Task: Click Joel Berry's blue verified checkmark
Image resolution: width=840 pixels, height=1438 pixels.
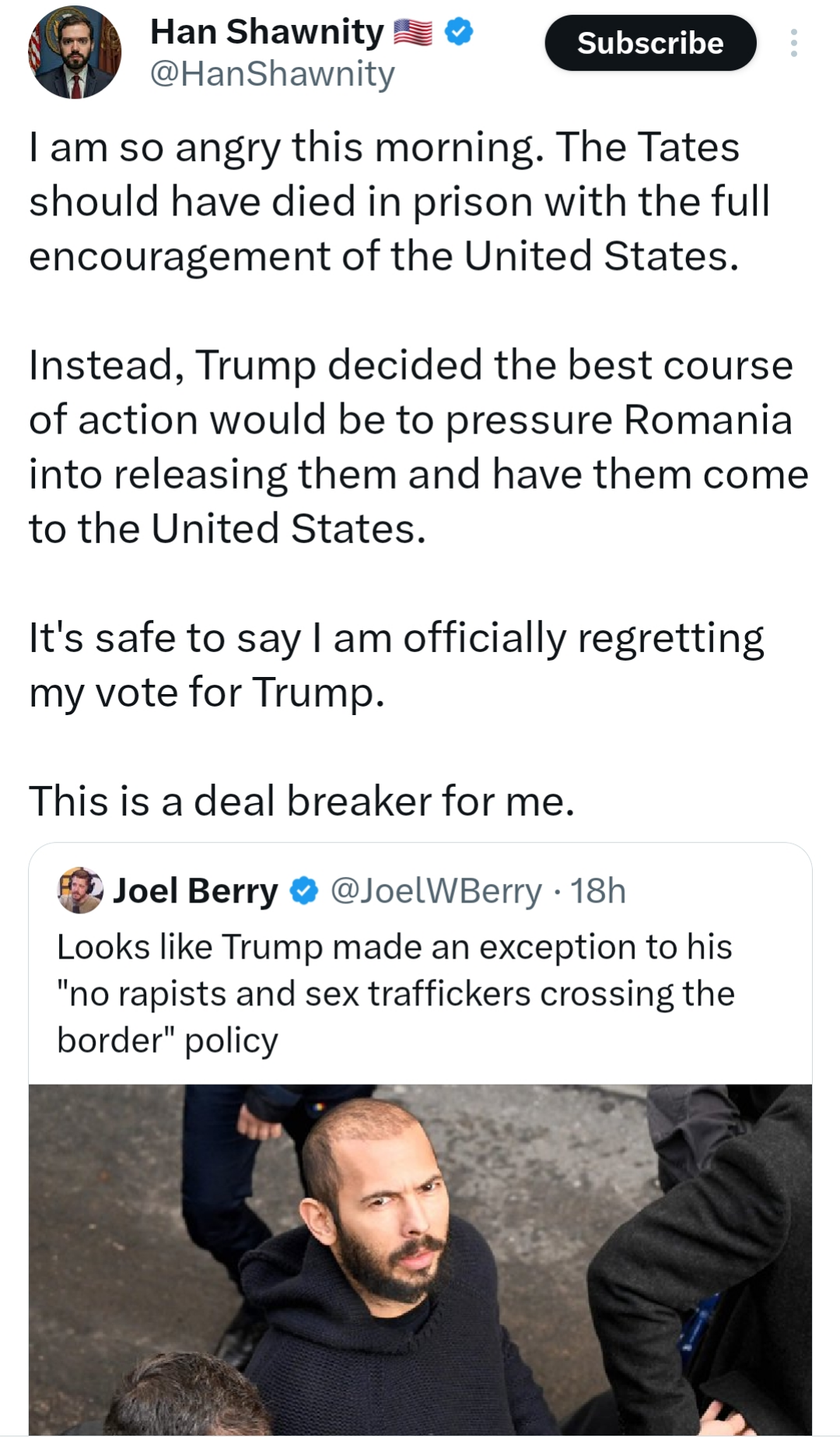Action: pos(304,891)
